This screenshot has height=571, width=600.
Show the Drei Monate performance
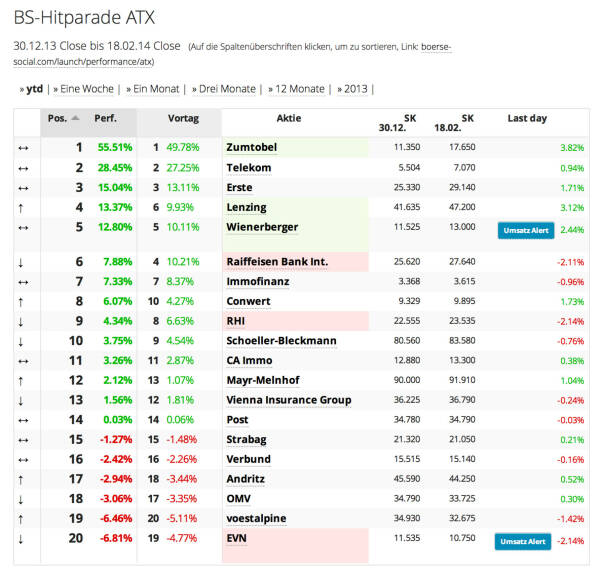[224, 89]
